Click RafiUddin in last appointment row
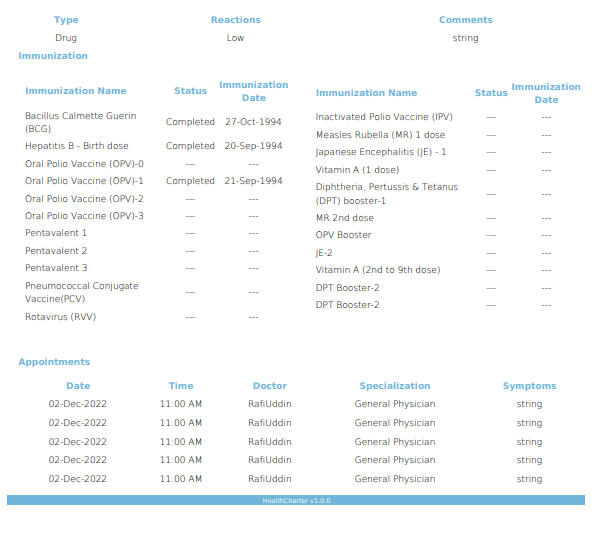Image resolution: width=595 pixels, height=541 pixels. 270,479
